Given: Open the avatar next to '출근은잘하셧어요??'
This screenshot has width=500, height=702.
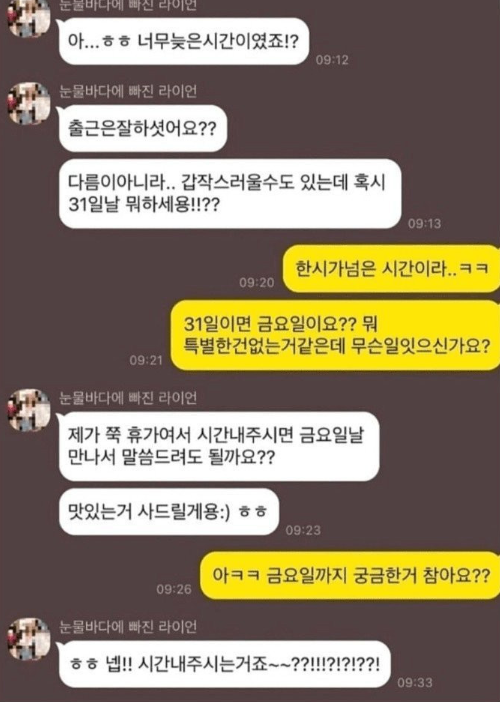Looking at the screenshot, I should (29, 103).
